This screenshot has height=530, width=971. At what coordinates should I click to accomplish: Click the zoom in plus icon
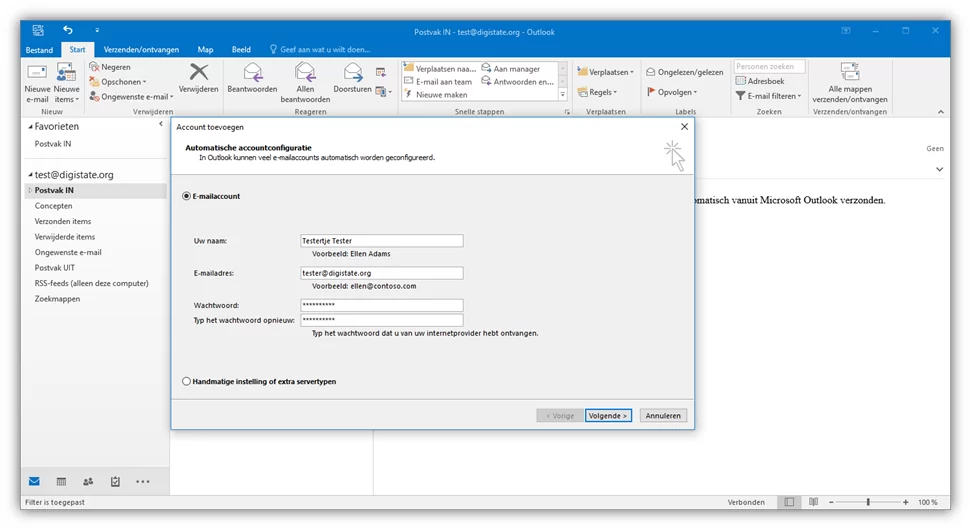click(905, 502)
